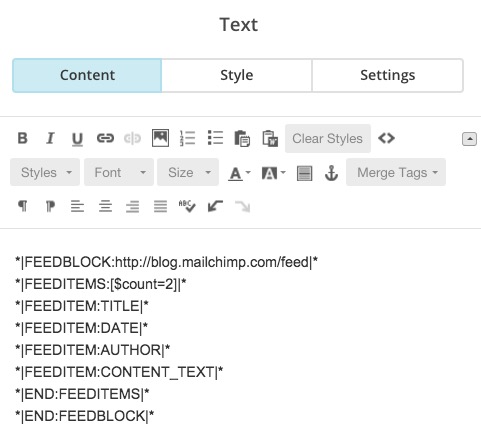Paste from Word icon
481x443 pixels.
click(x=270, y=138)
